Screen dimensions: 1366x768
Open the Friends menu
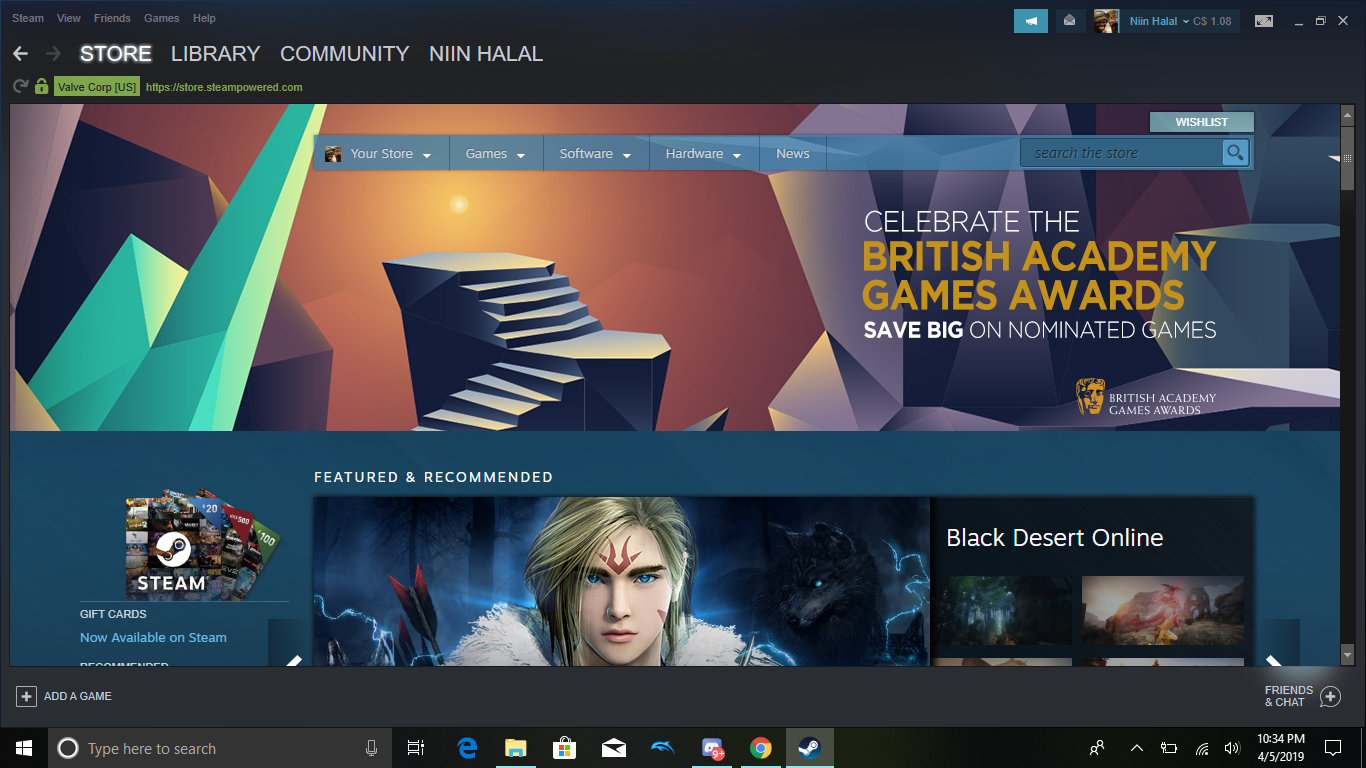[x=112, y=18]
